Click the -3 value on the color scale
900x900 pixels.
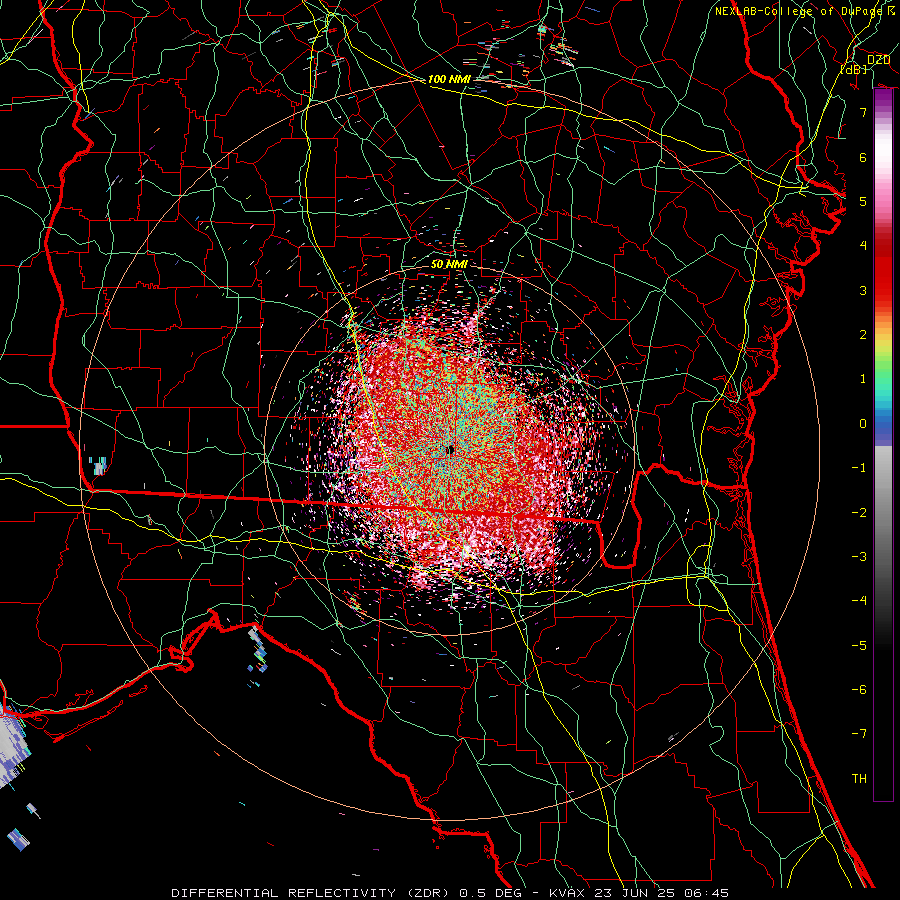[859, 557]
